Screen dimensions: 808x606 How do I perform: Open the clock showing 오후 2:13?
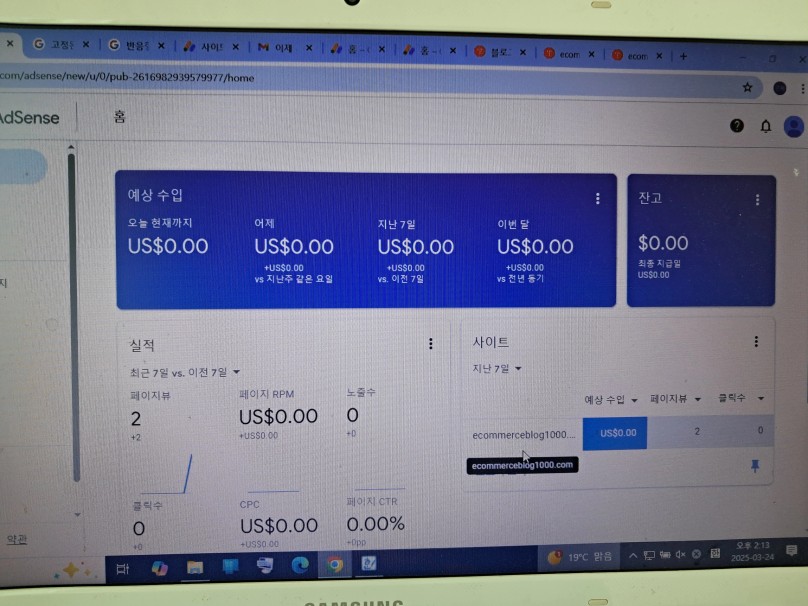(753, 551)
